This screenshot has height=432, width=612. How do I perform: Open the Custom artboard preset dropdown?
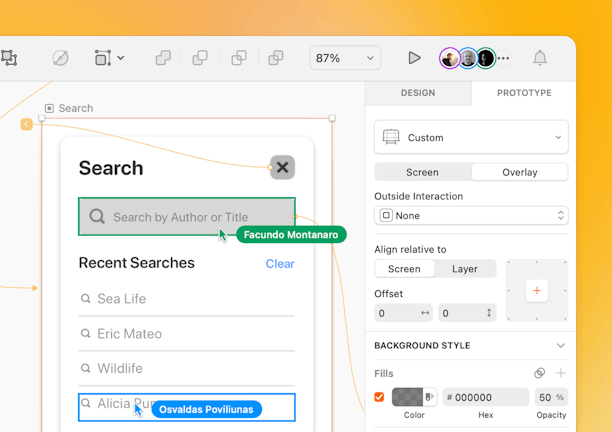471,137
